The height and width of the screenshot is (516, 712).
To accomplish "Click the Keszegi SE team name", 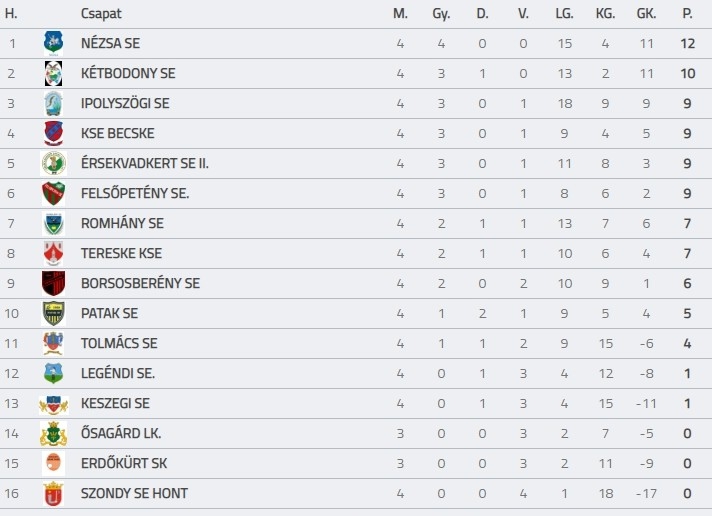I will 115,403.
